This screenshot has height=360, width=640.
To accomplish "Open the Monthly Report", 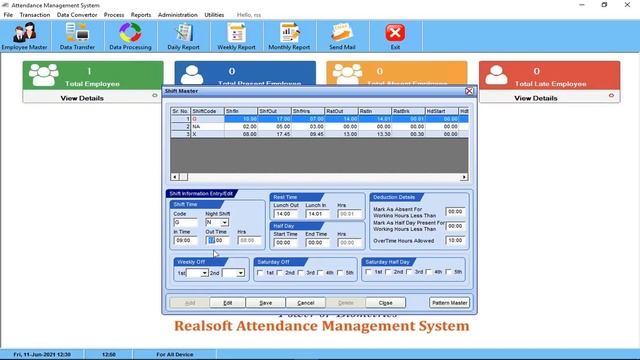I will (x=289, y=36).
